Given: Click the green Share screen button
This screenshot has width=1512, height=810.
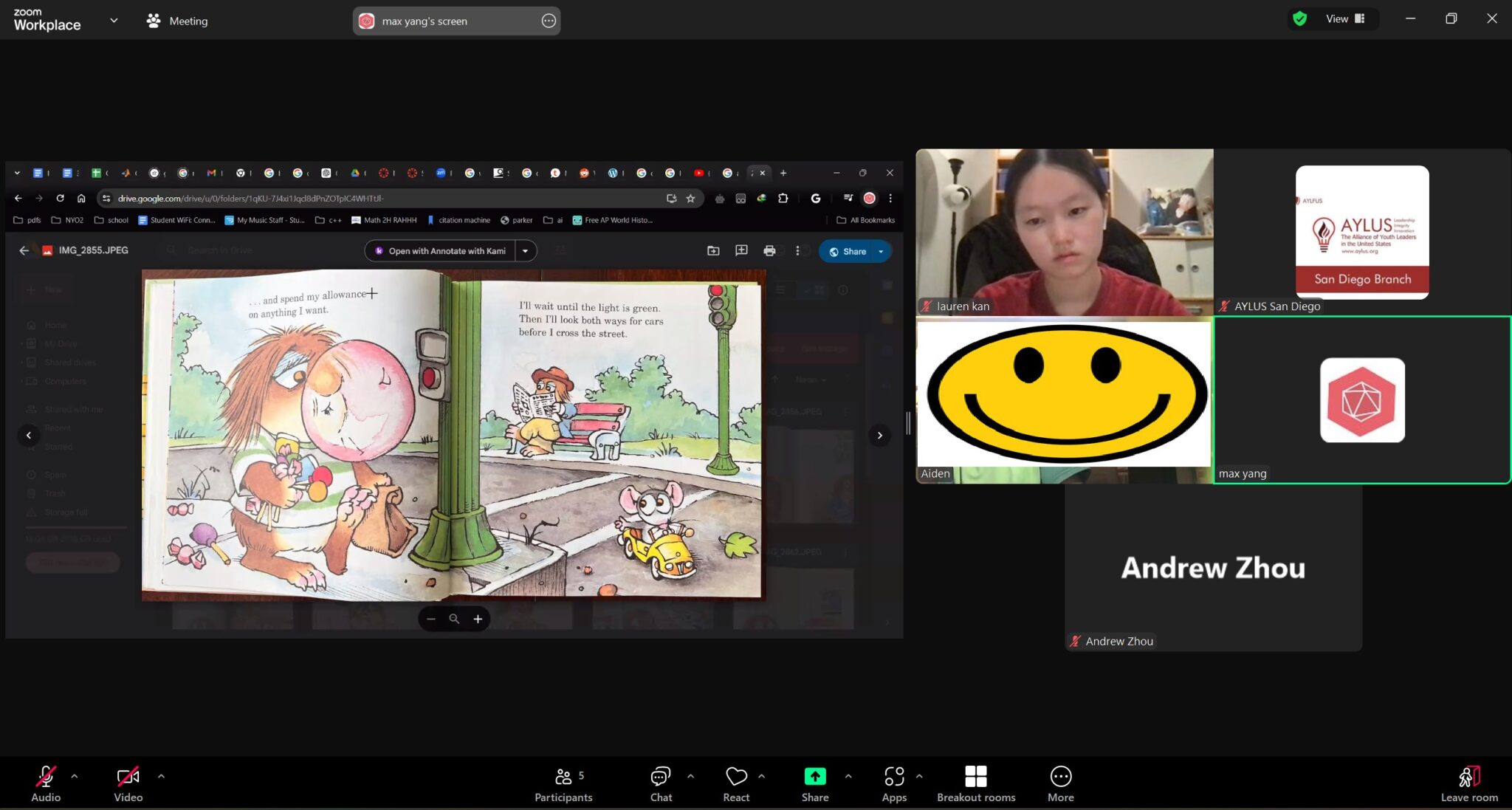Looking at the screenshot, I should tap(815, 784).
